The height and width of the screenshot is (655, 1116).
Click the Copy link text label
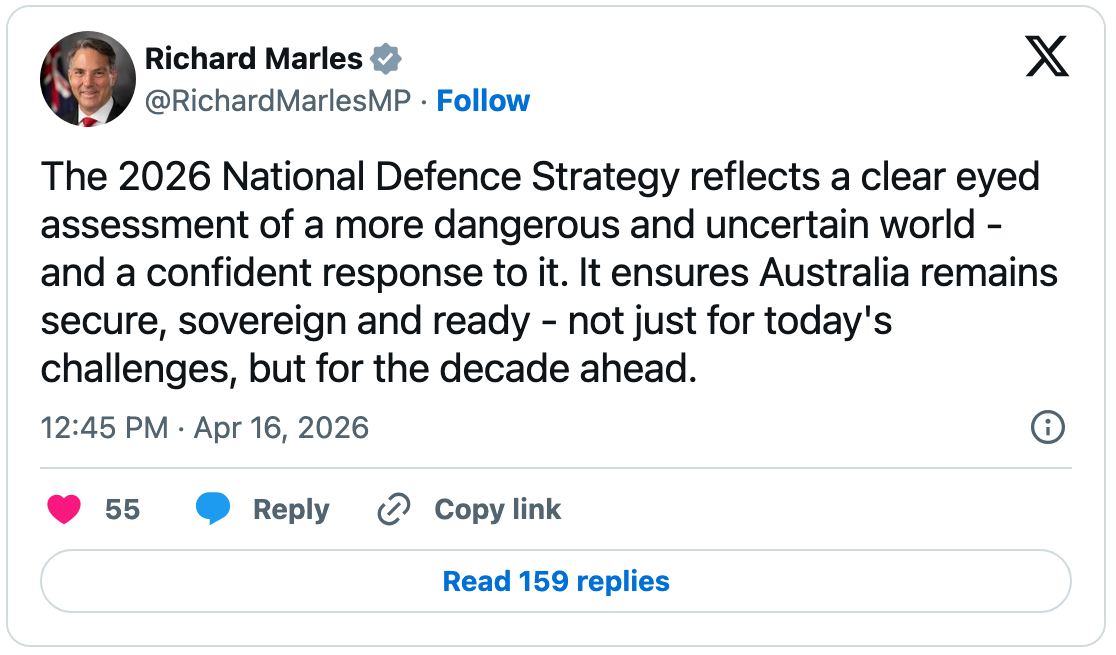point(497,510)
